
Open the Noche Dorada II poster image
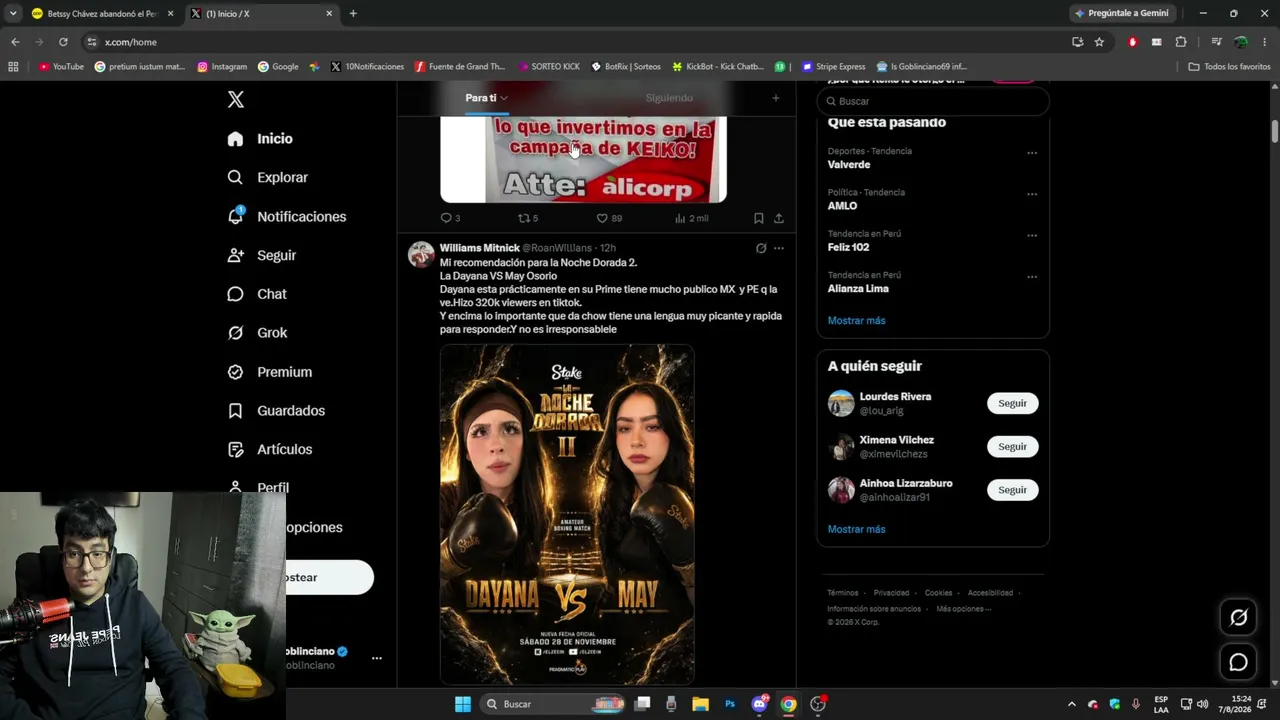[x=567, y=515]
